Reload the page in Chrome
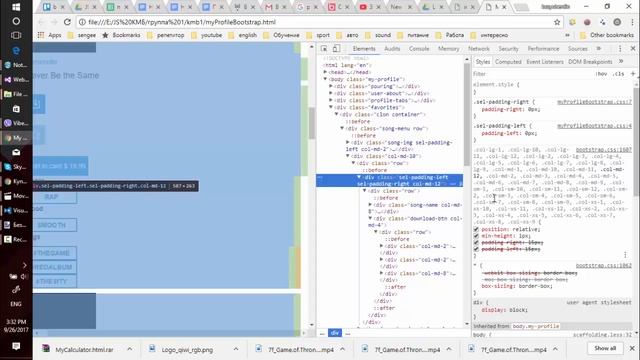640x360 pixels. (x=67, y=22)
